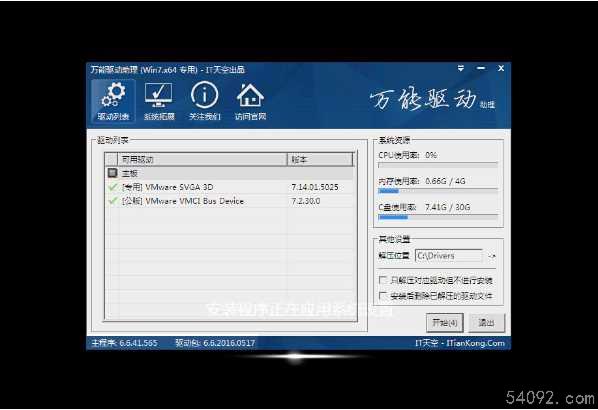
Task: Select version 7.14.01.5025 cell
Action: pos(315,187)
